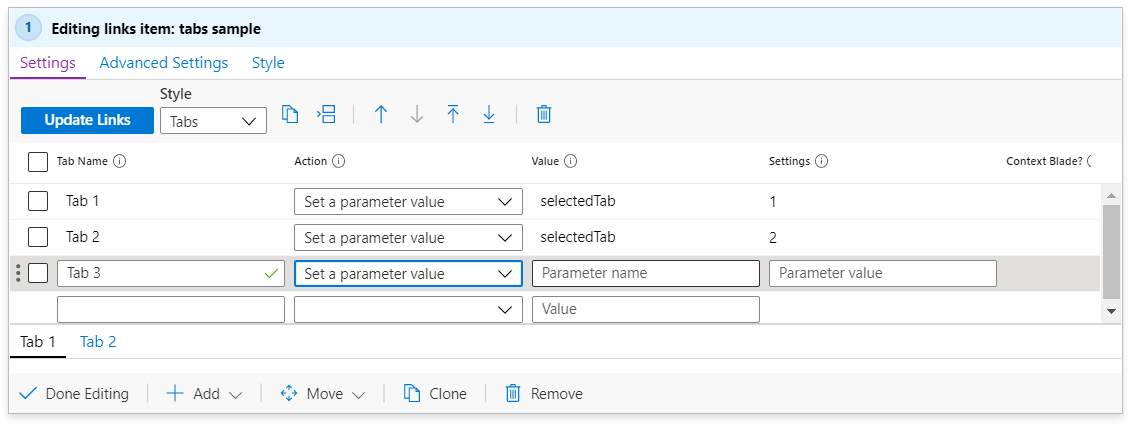The height and width of the screenshot is (428, 1128).
Task: Click the Tab 2 name cell
Action: click(x=83, y=237)
